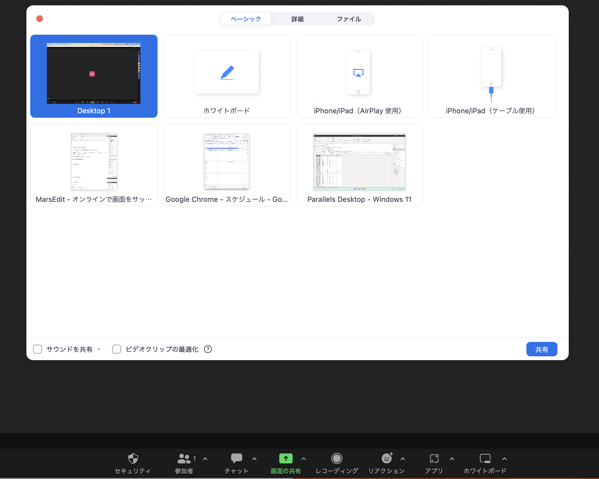
Task: Open the Participants panel icon
Action: (184, 458)
